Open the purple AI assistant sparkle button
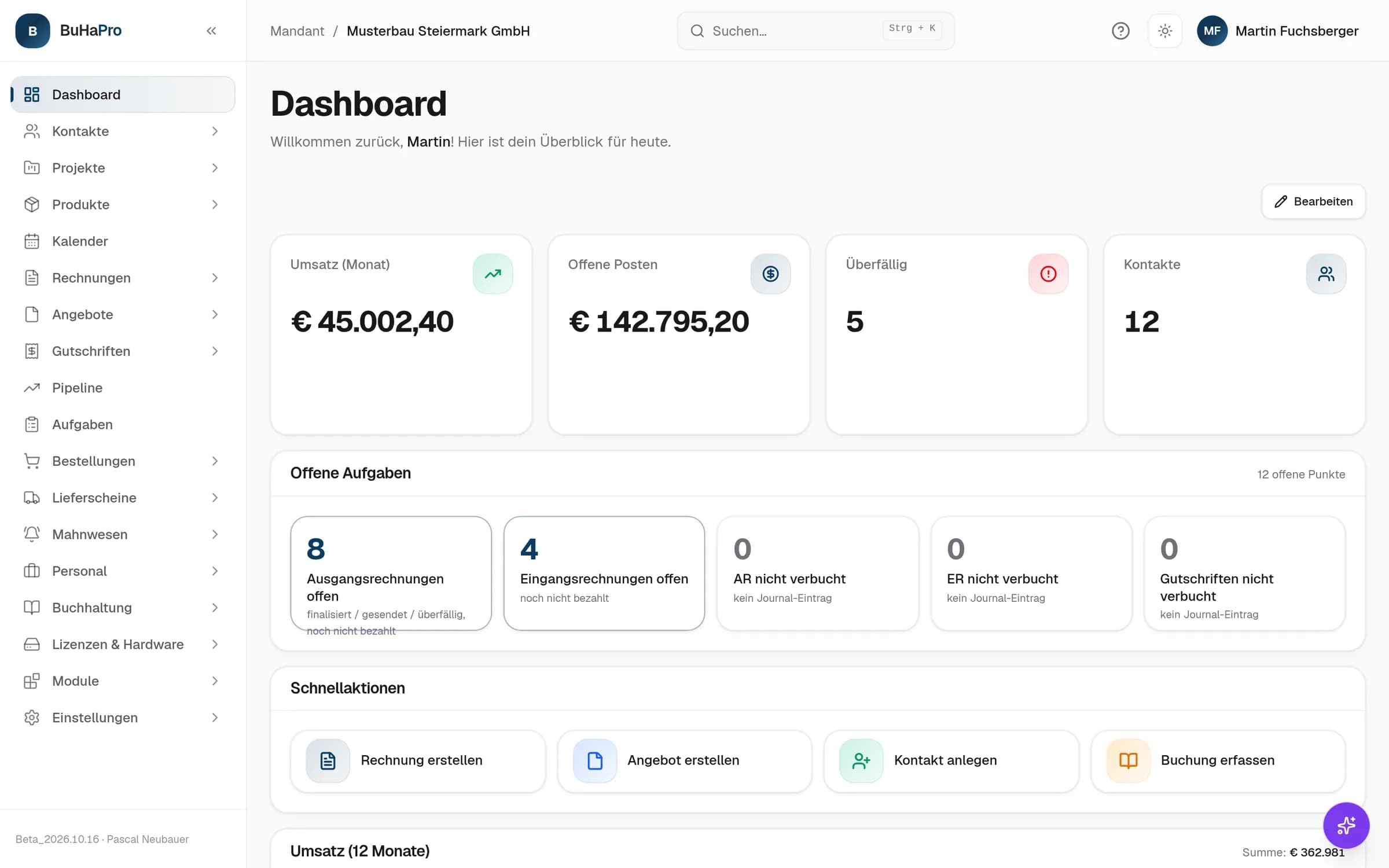 tap(1346, 825)
